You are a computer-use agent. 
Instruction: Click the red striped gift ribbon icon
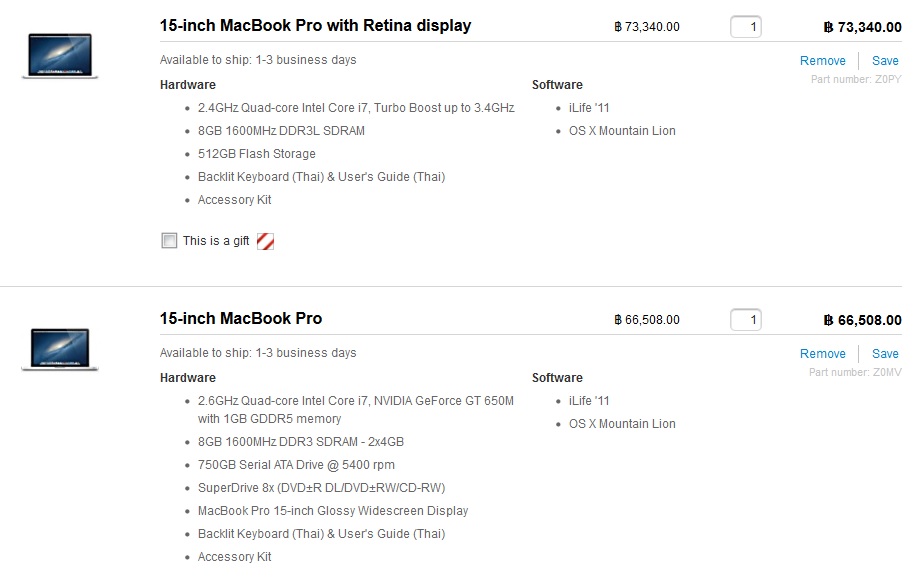pyautogui.click(x=266, y=241)
